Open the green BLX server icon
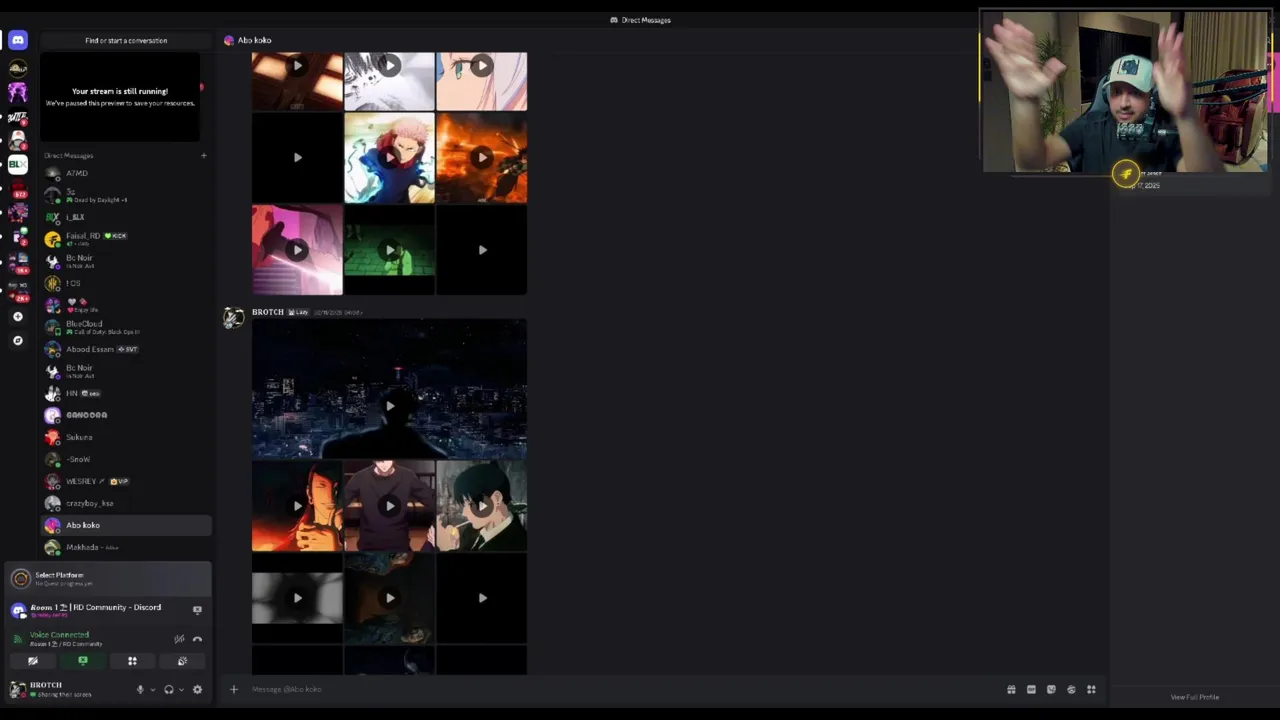This screenshot has height=720, width=1280. tap(17, 164)
